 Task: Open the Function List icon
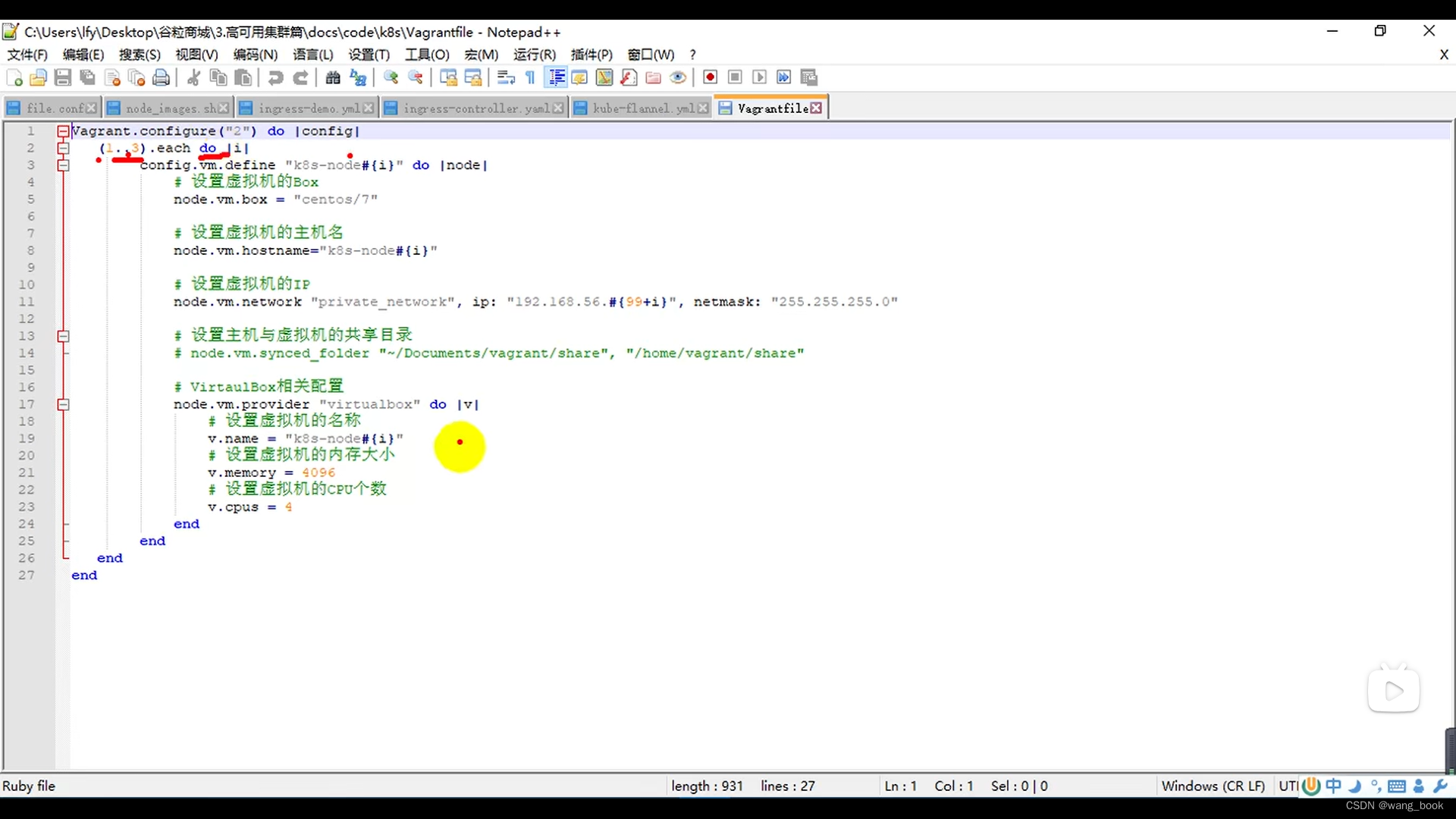629,77
